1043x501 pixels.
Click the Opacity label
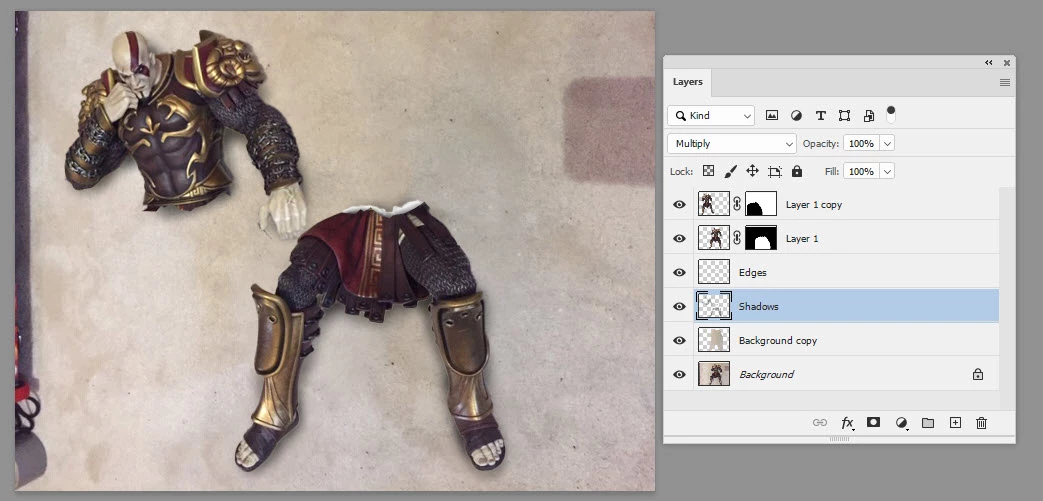(x=821, y=144)
